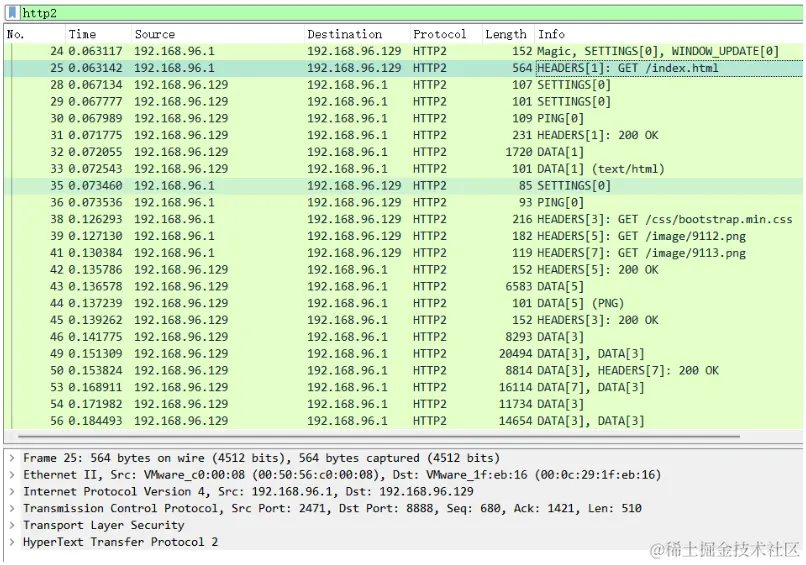This screenshot has width=806, height=565.
Task: Select packet 39 GET /image/9112.png
Action: [x=403, y=236]
